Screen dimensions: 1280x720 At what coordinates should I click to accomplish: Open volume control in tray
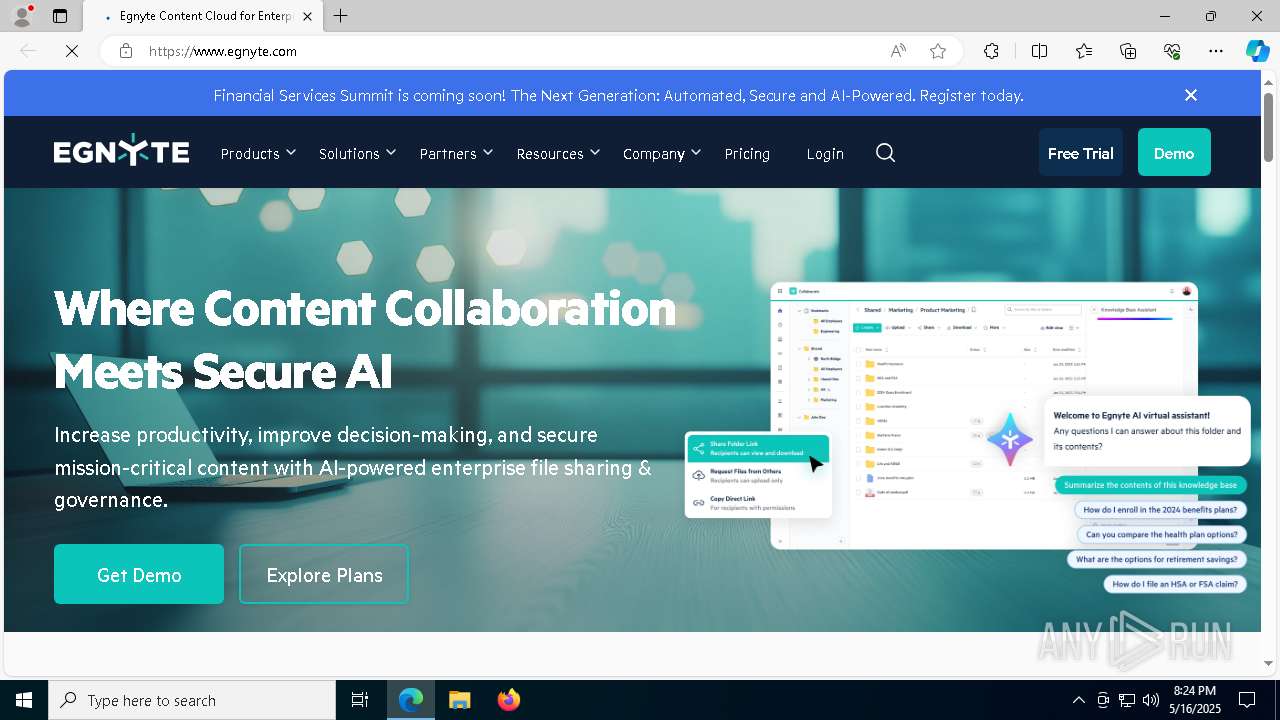coord(1151,700)
